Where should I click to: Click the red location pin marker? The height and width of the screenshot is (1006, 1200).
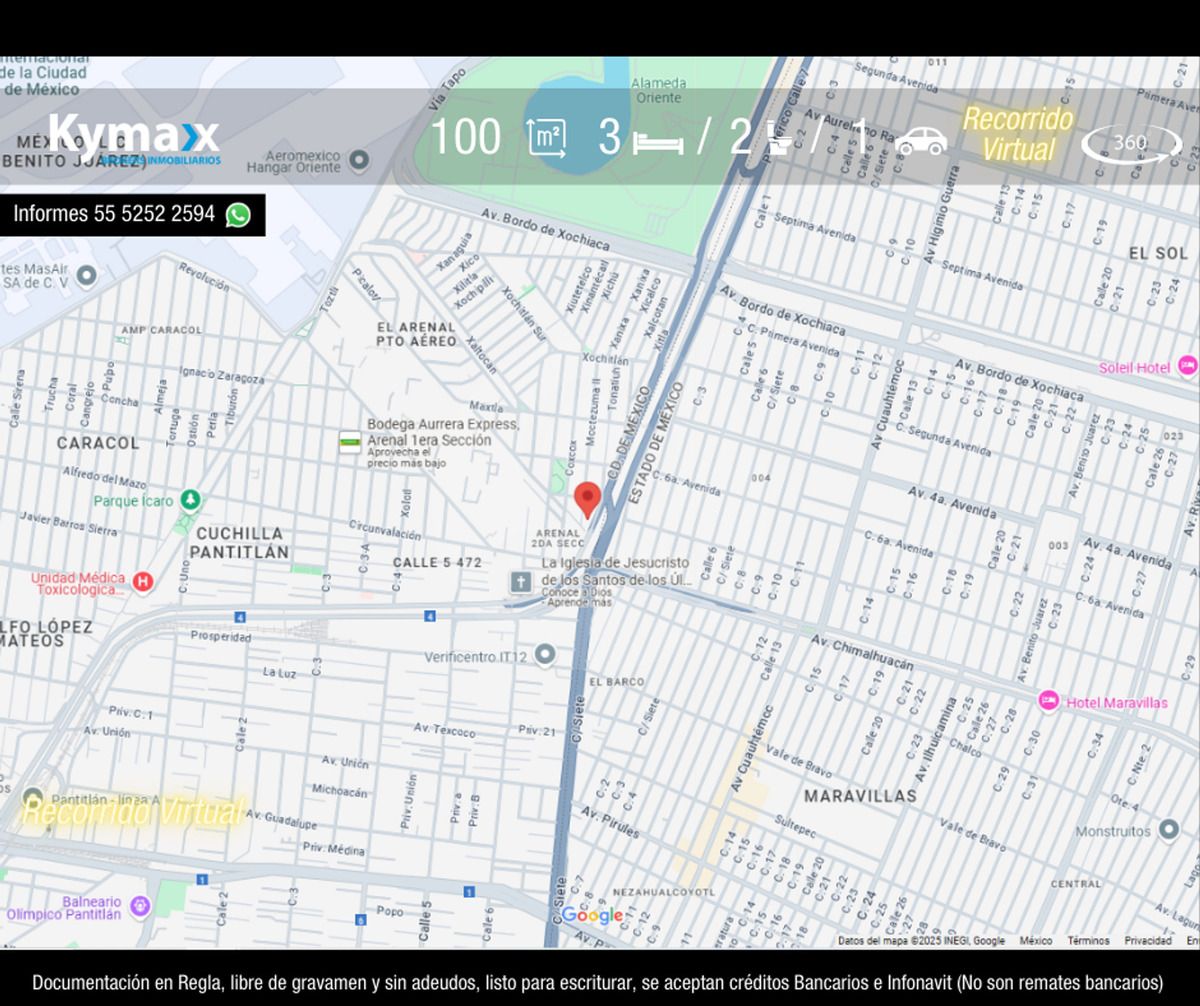click(x=587, y=499)
